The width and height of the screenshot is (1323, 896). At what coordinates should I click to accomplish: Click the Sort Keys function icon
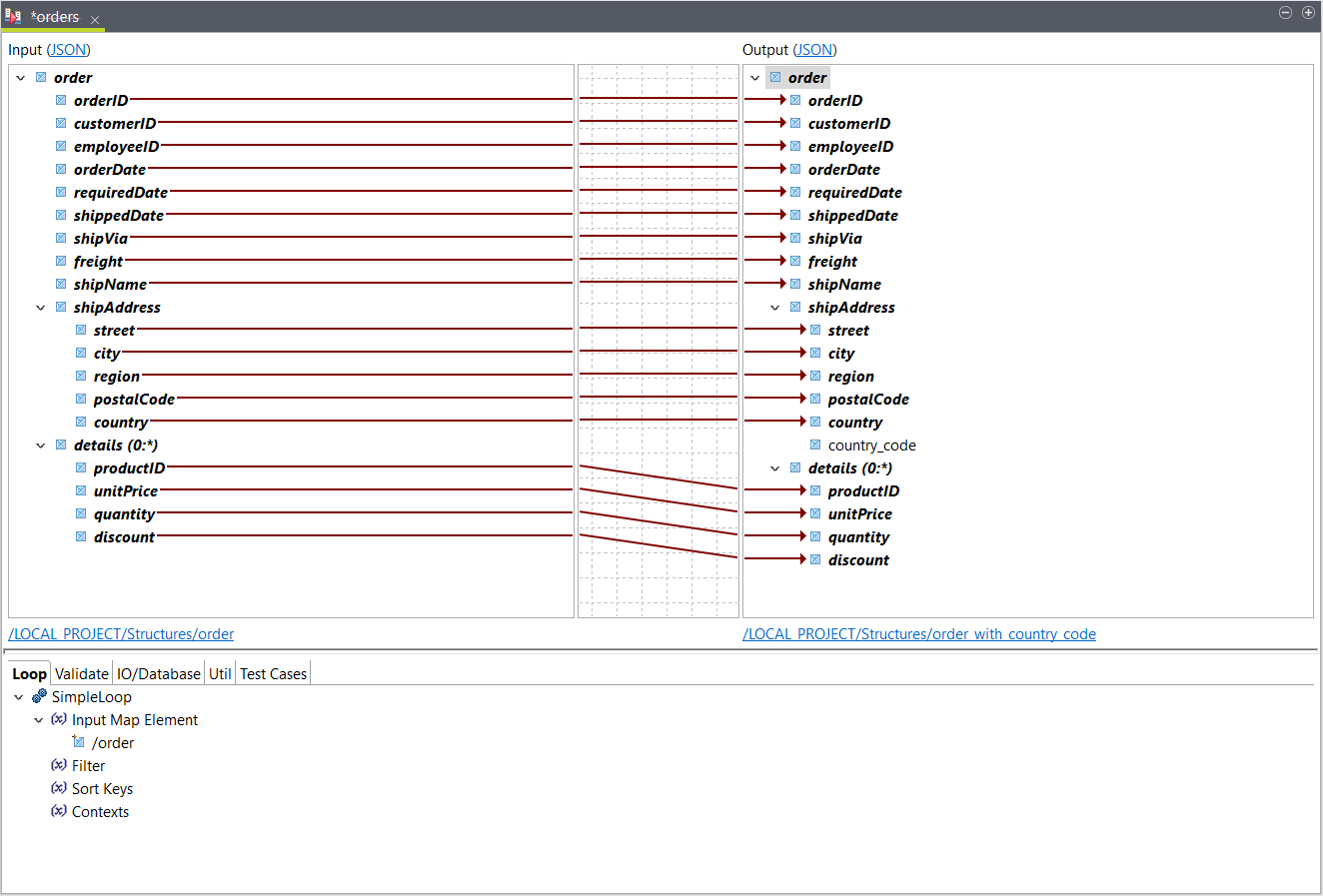[59, 788]
